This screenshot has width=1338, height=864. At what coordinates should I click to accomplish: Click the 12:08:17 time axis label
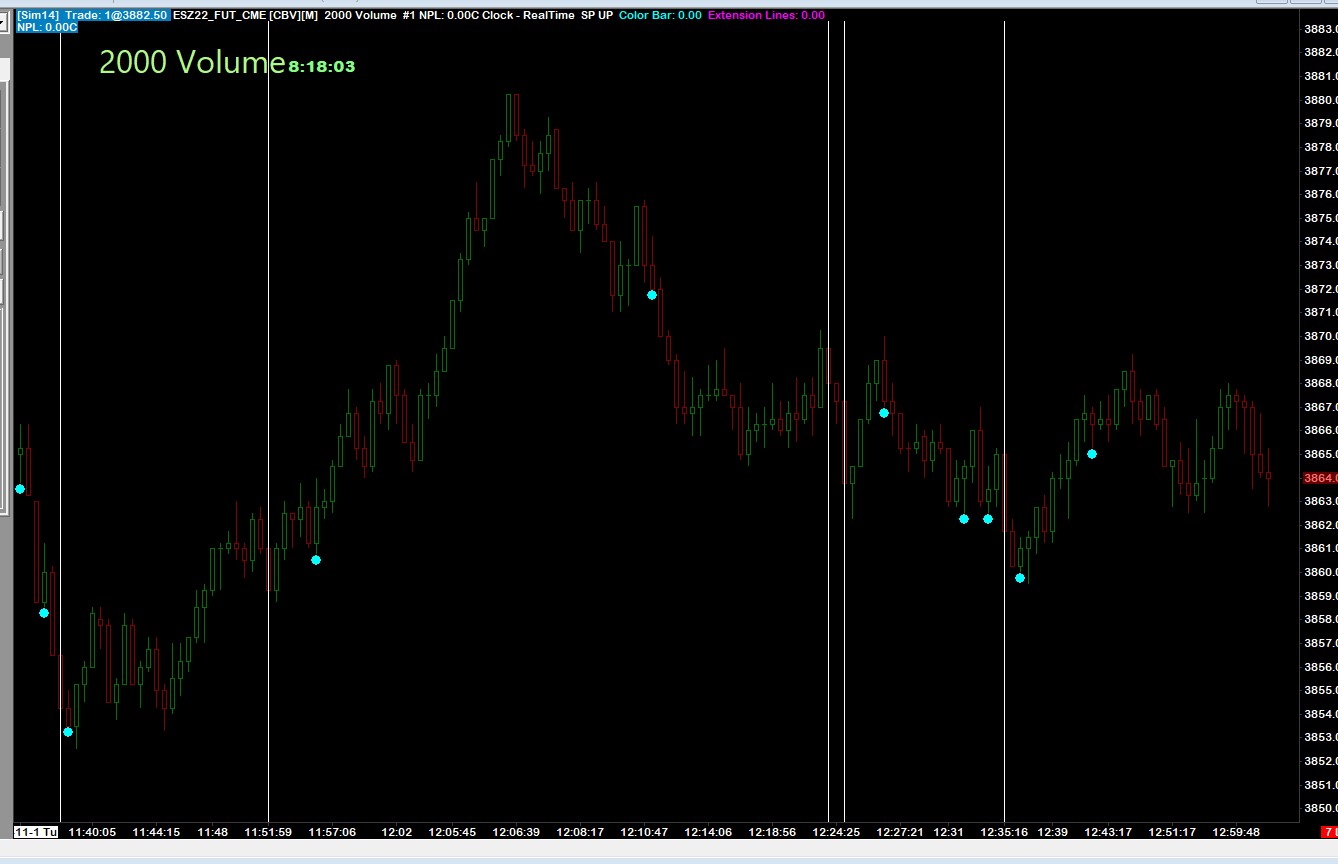click(x=580, y=832)
